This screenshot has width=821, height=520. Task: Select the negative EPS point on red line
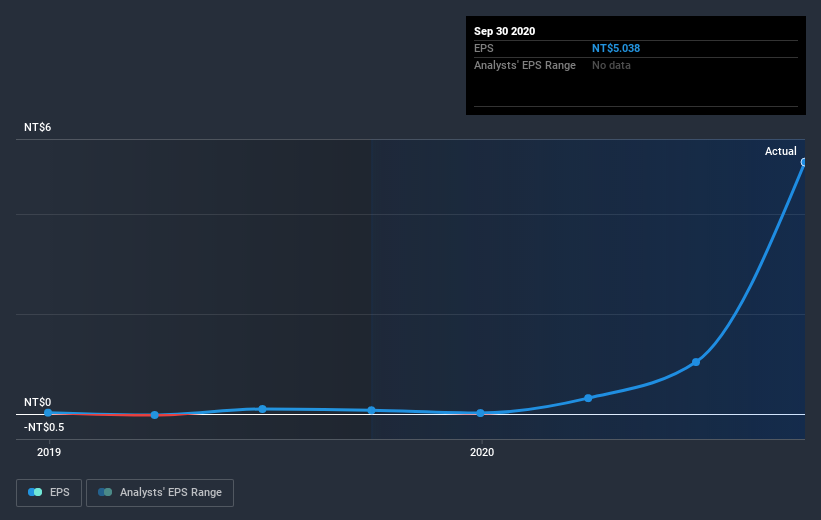click(x=154, y=415)
